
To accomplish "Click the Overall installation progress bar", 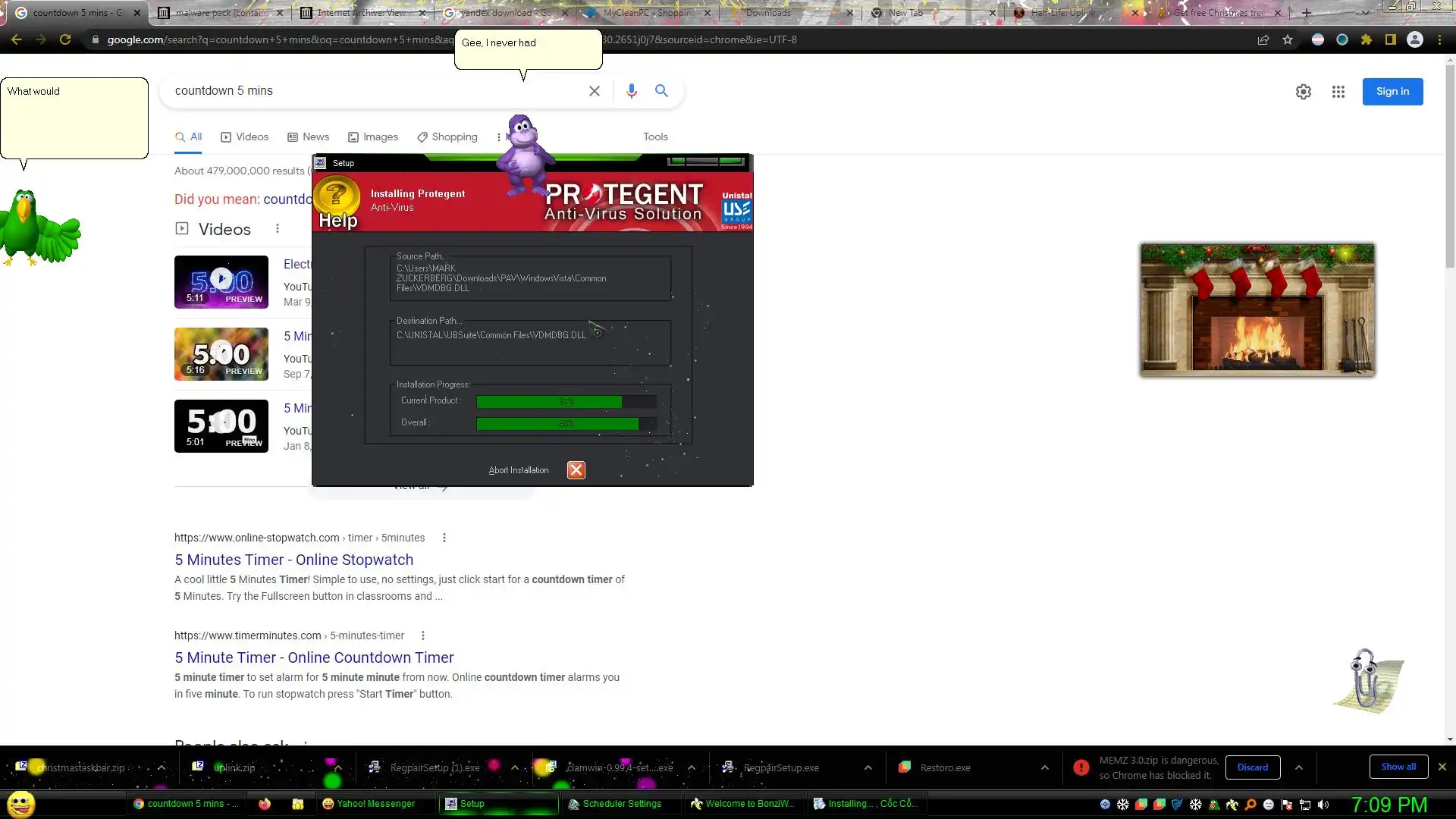I will click(x=566, y=423).
